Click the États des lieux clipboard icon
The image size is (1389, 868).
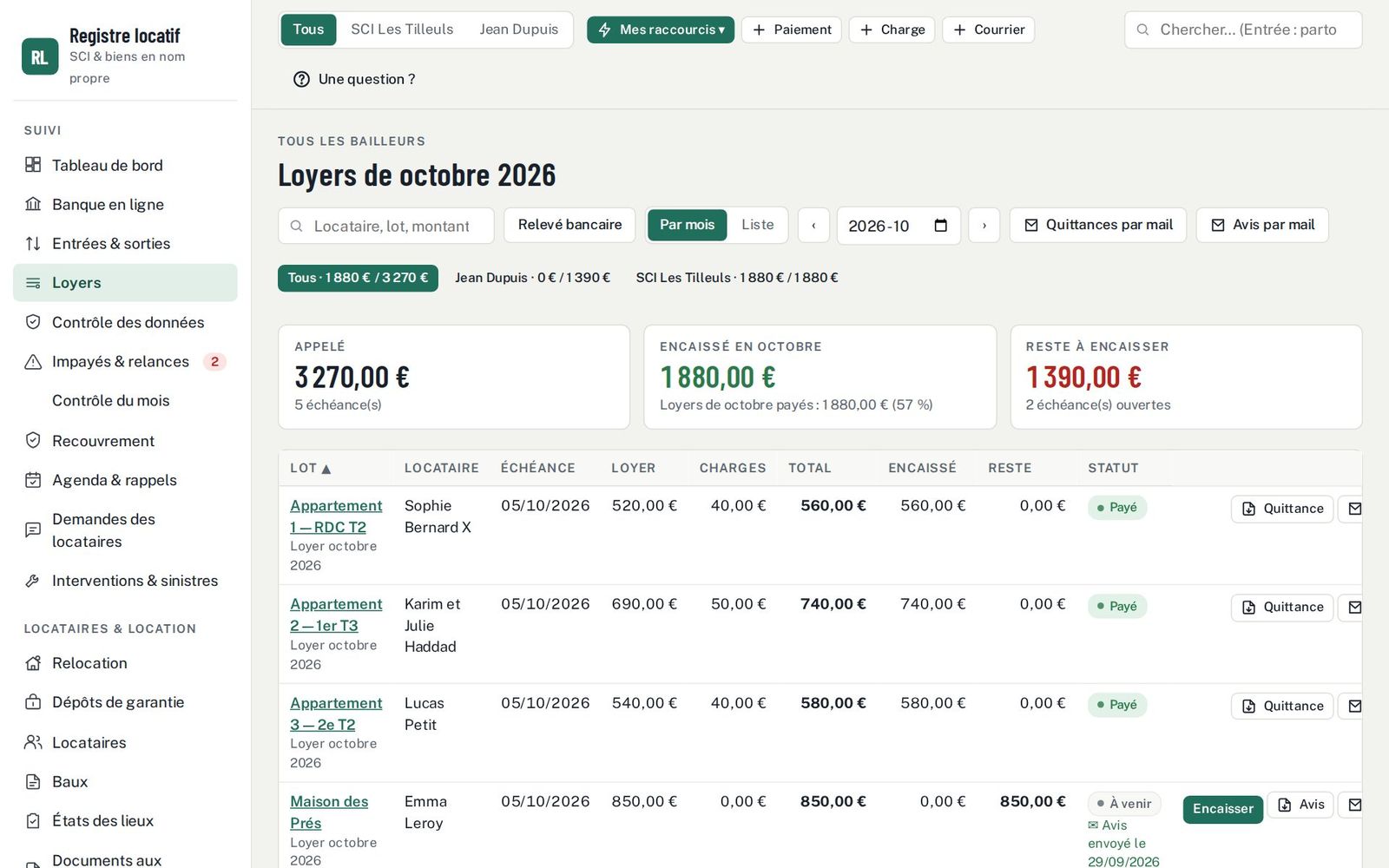tap(33, 820)
